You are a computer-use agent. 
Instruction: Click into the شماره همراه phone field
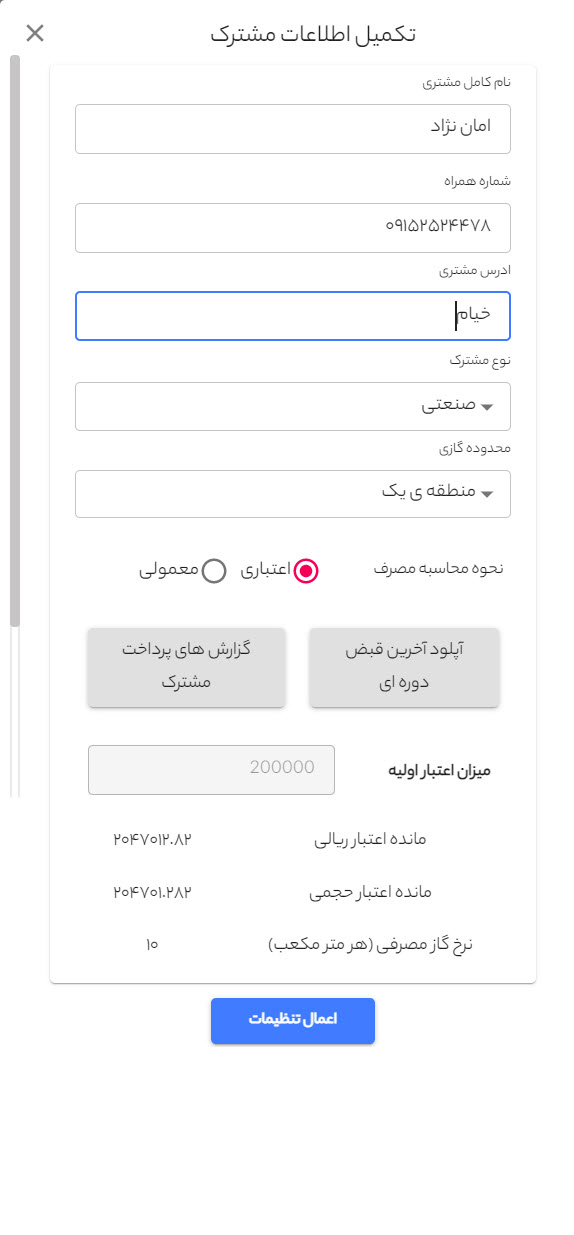tap(293, 227)
